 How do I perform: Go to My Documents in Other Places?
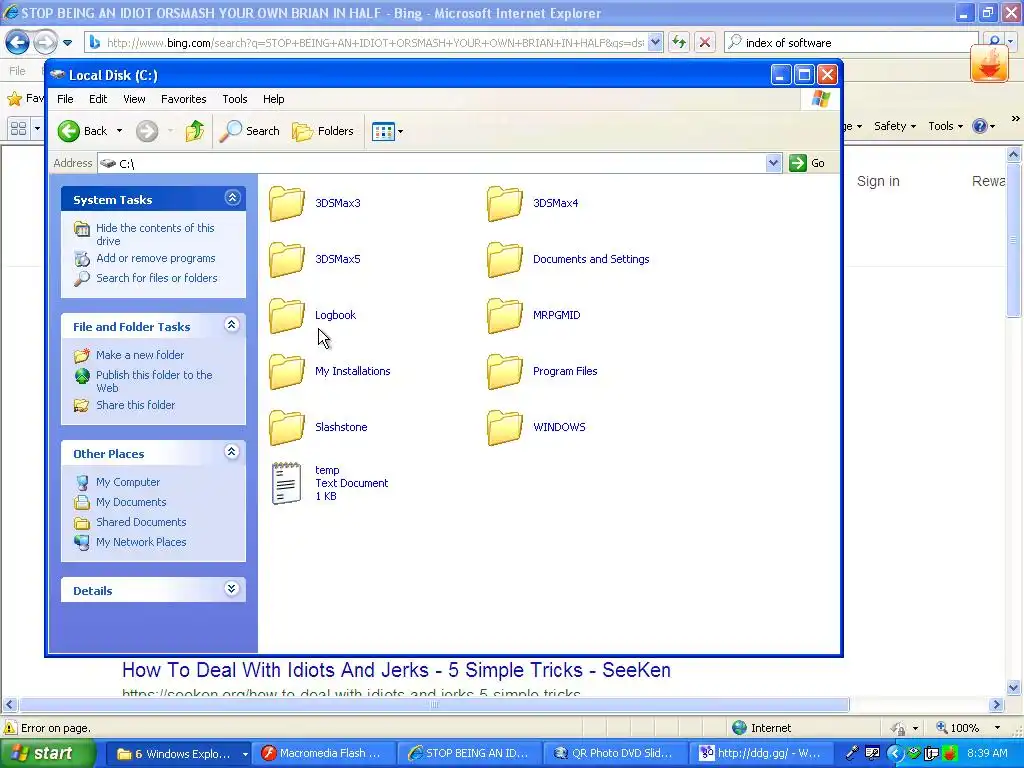pyautogui.click(x=131, y=502)
